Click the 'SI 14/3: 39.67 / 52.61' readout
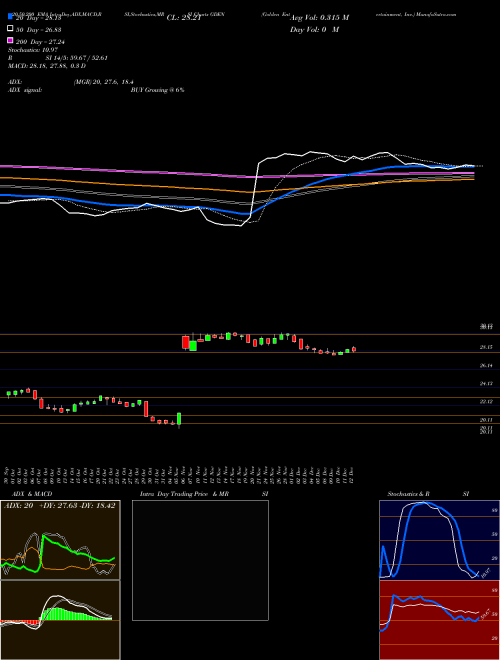 pos(77,58)
